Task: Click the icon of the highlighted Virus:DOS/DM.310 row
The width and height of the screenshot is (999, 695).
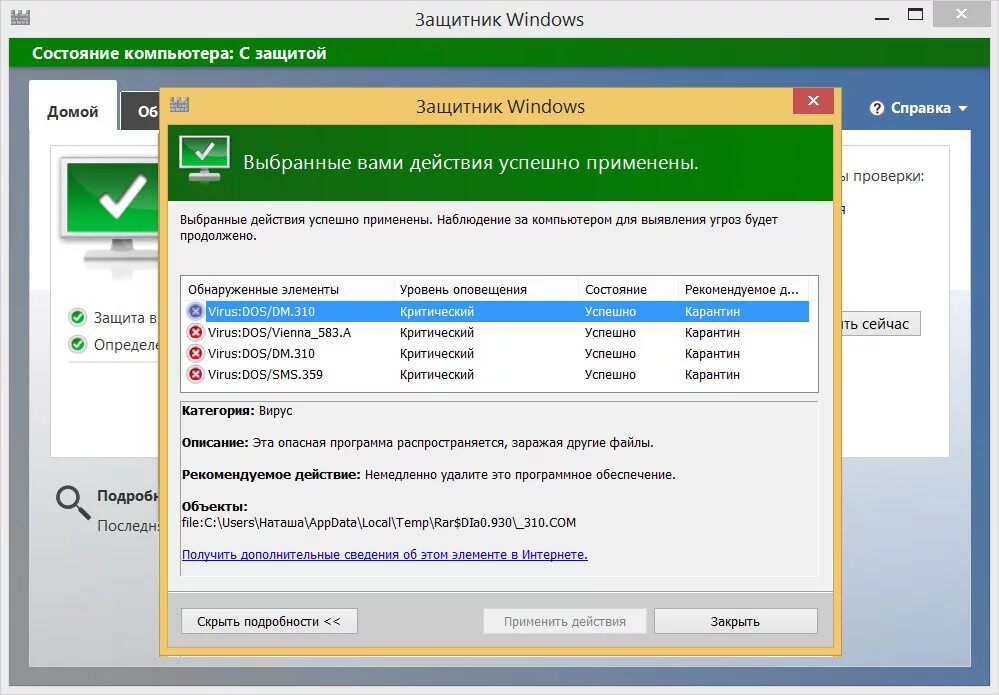Action: click(x=196, y=312)
